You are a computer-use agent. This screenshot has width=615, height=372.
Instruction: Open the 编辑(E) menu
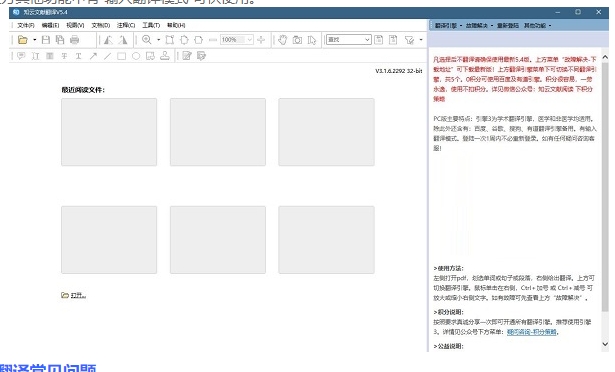50,25
